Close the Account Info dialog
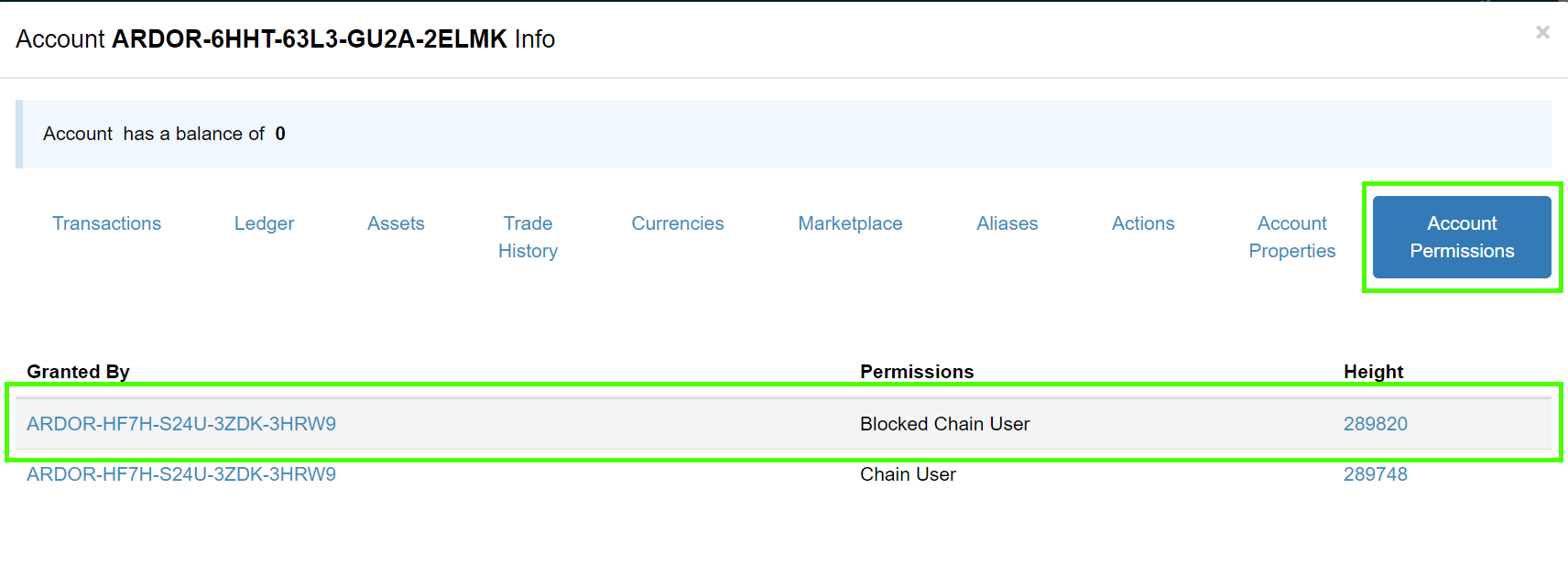This screenshot has height=565, width=1568. [x=1542, y=33]
